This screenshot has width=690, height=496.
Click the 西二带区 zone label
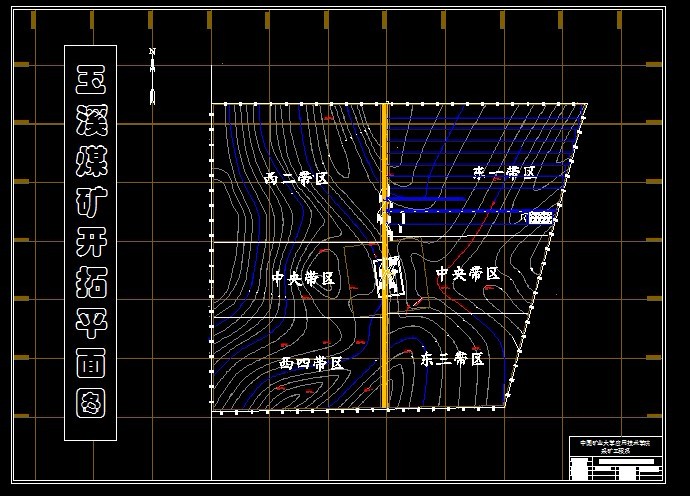(296, 179)
